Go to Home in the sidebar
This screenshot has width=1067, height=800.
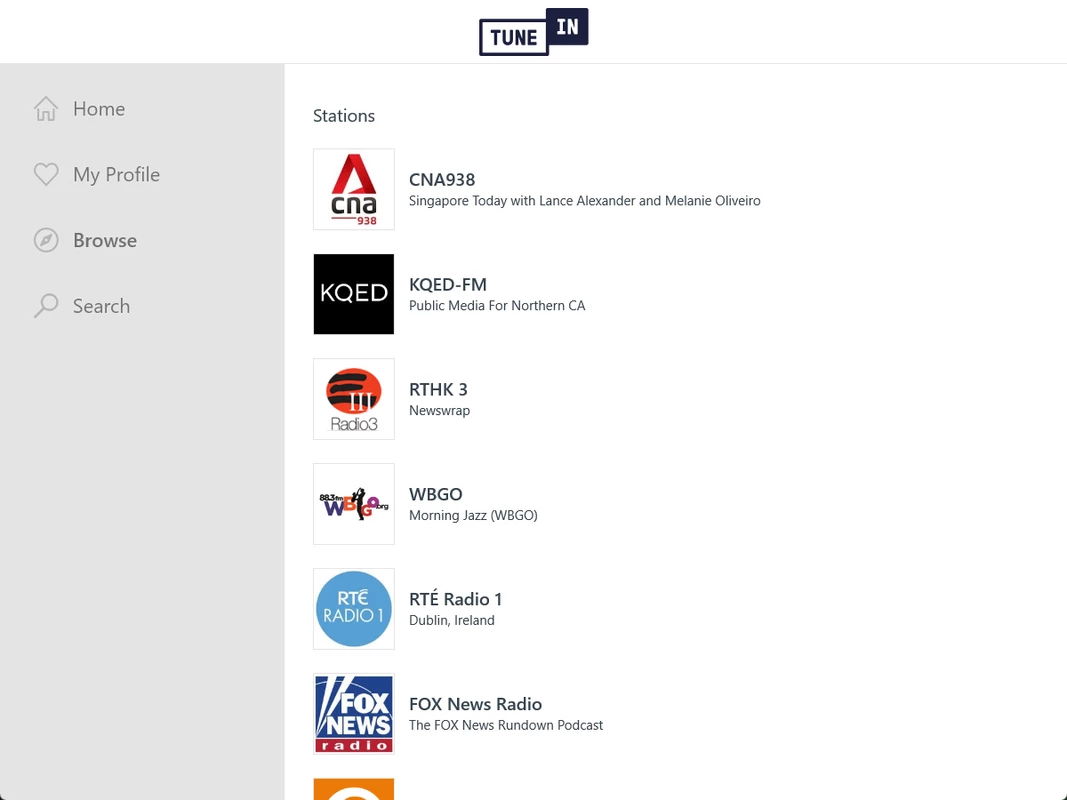click(x=99, y=109)
